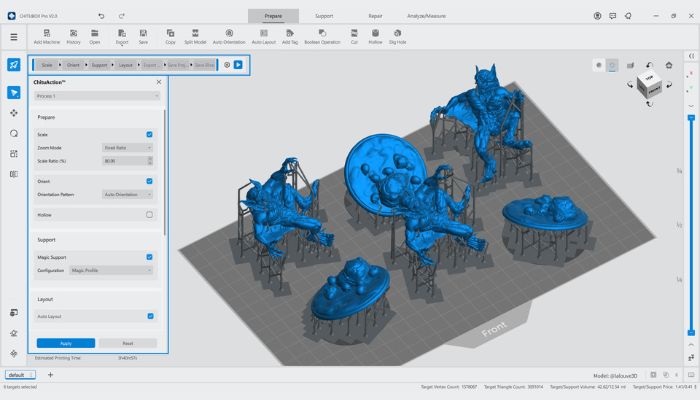Image resolution: width=700 pixels, height=400 pixels.
Task: Click the Add Machine toolbar icon
Action: [x=46, y=37]
